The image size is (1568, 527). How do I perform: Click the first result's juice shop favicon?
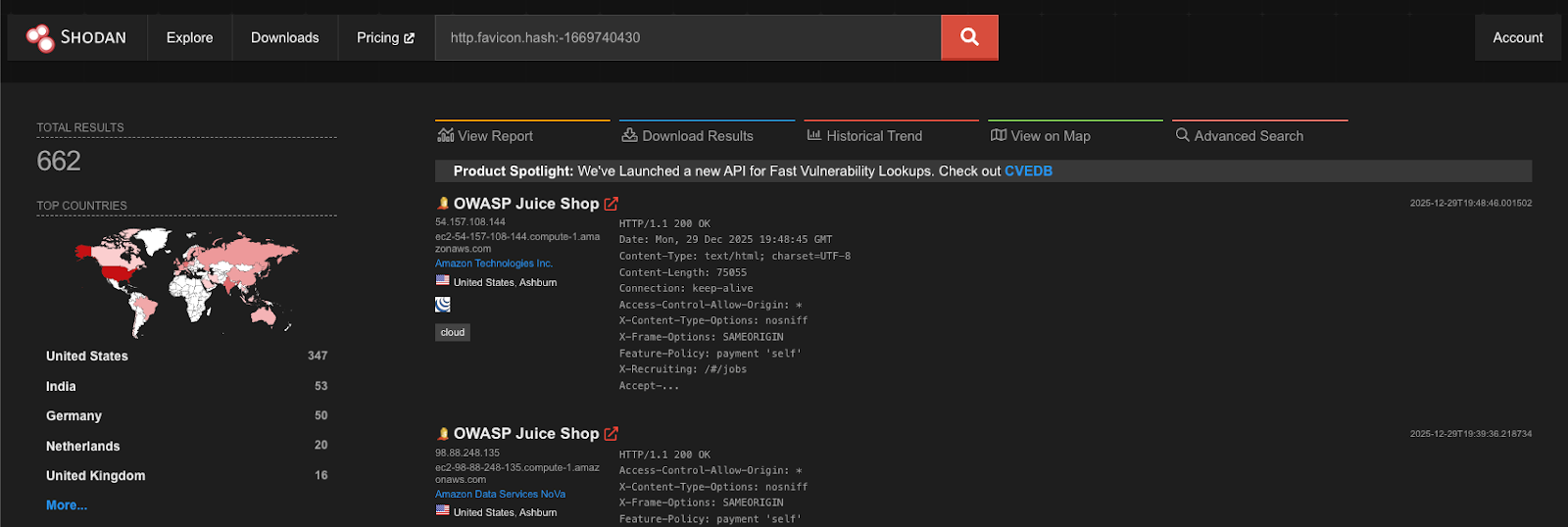coord(443,204)
